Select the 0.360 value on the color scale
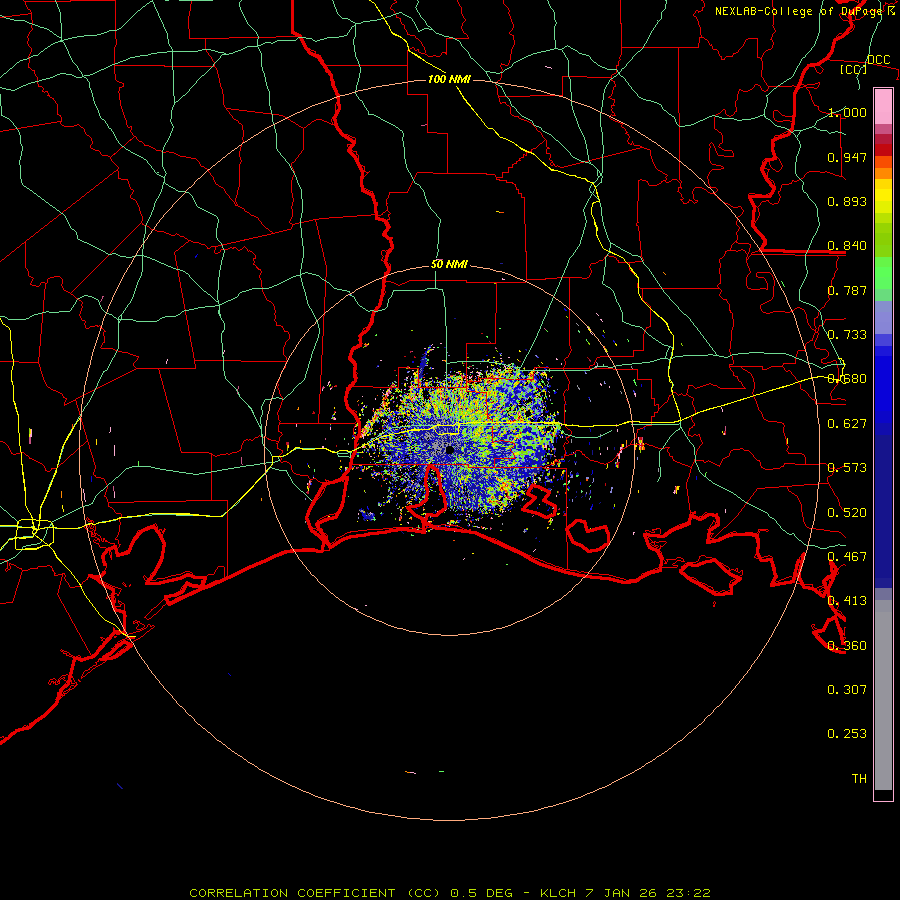900x900 pixels. [847, 646]
